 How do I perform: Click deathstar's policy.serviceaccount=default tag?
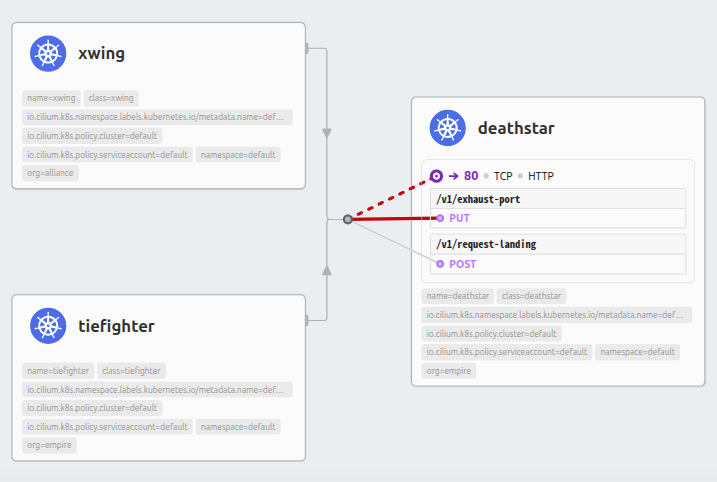point(507,352)
